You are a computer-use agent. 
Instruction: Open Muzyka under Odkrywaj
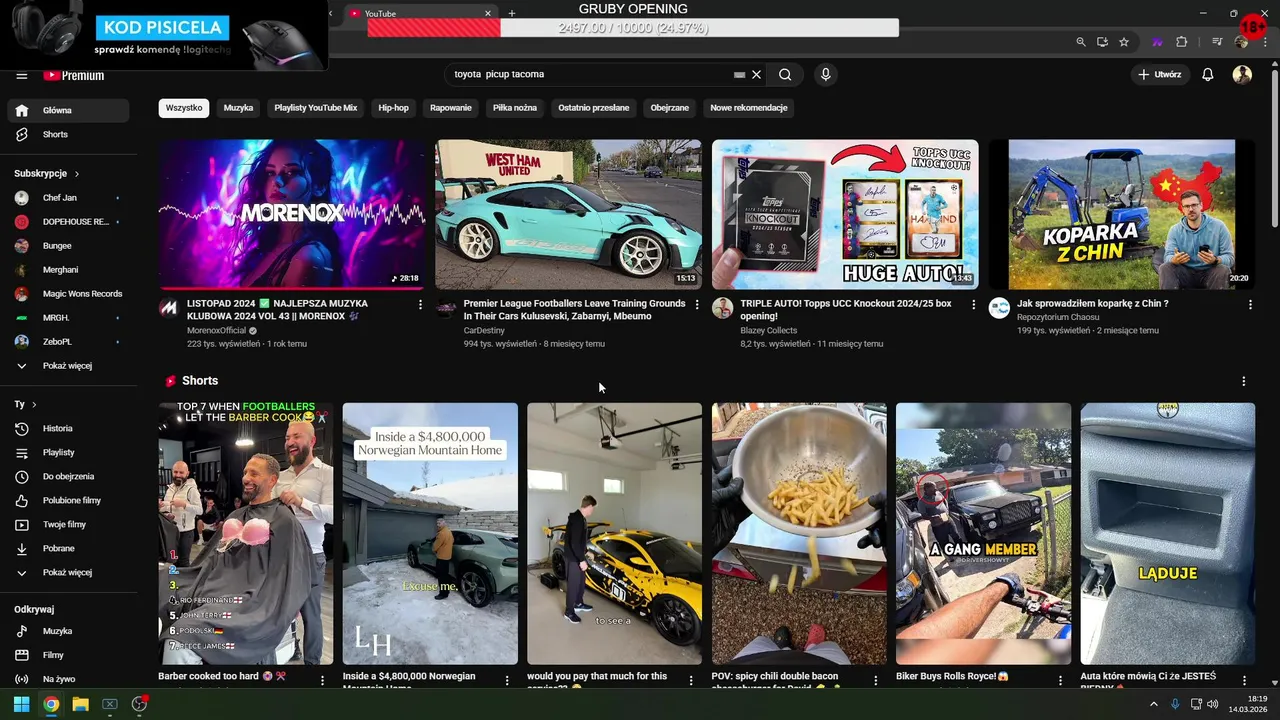[x=68, y=631]
